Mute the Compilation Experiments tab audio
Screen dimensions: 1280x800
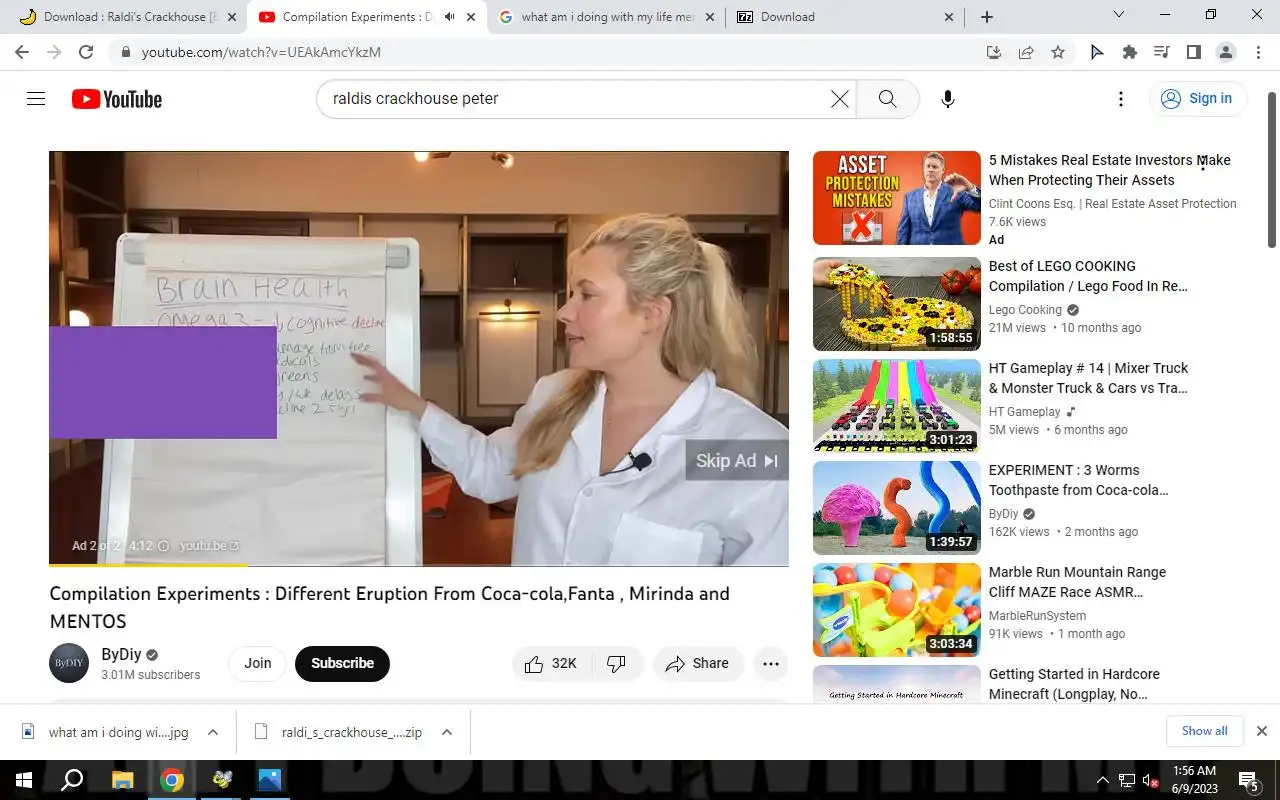click(449, 17)
